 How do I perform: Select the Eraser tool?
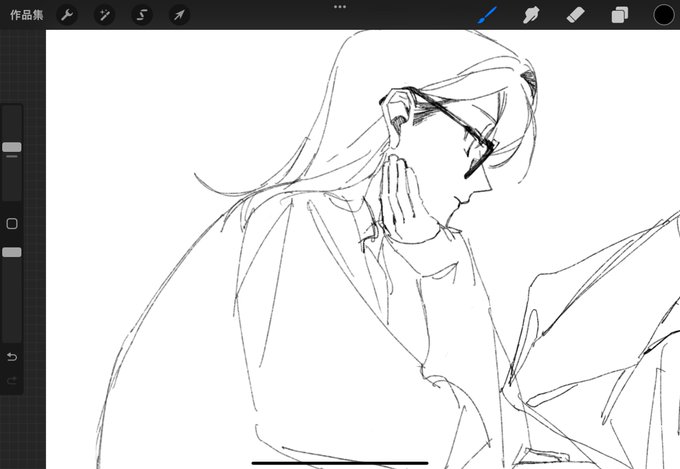[575, 15]
